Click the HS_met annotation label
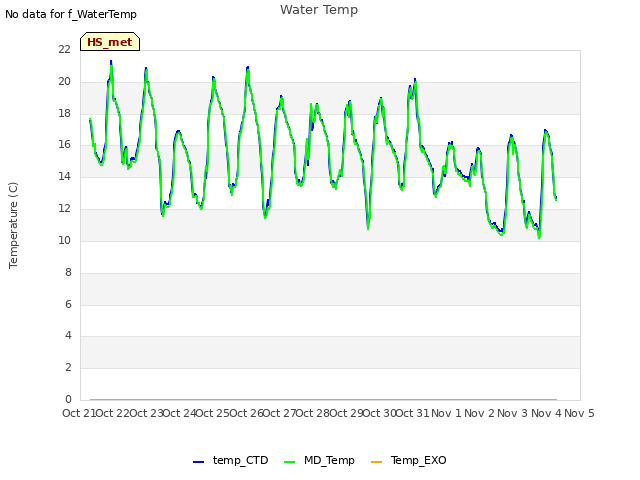The image size is (640, 480). (x=110, y=42)
